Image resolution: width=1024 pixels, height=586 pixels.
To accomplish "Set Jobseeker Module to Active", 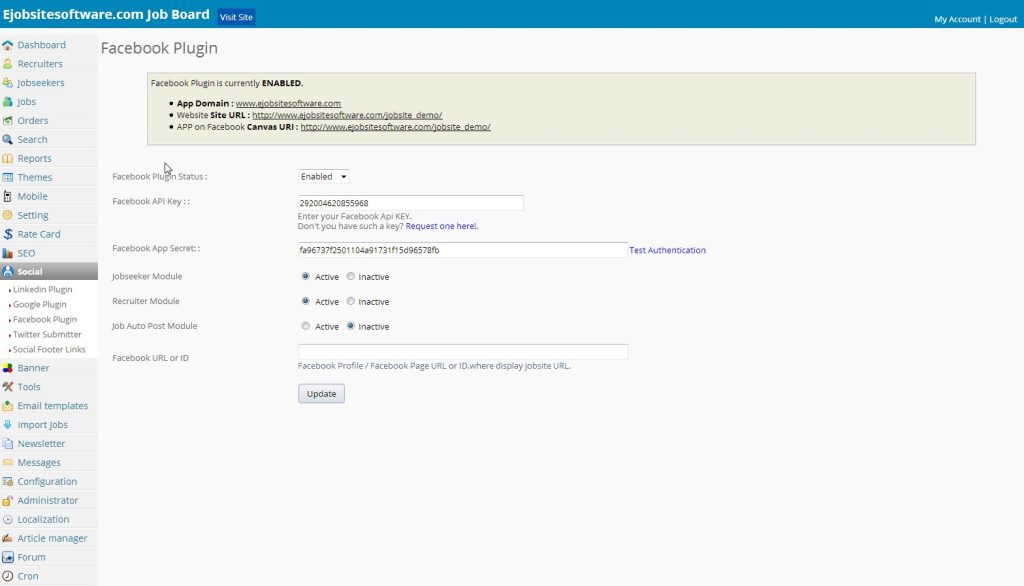I will point(306,276).
